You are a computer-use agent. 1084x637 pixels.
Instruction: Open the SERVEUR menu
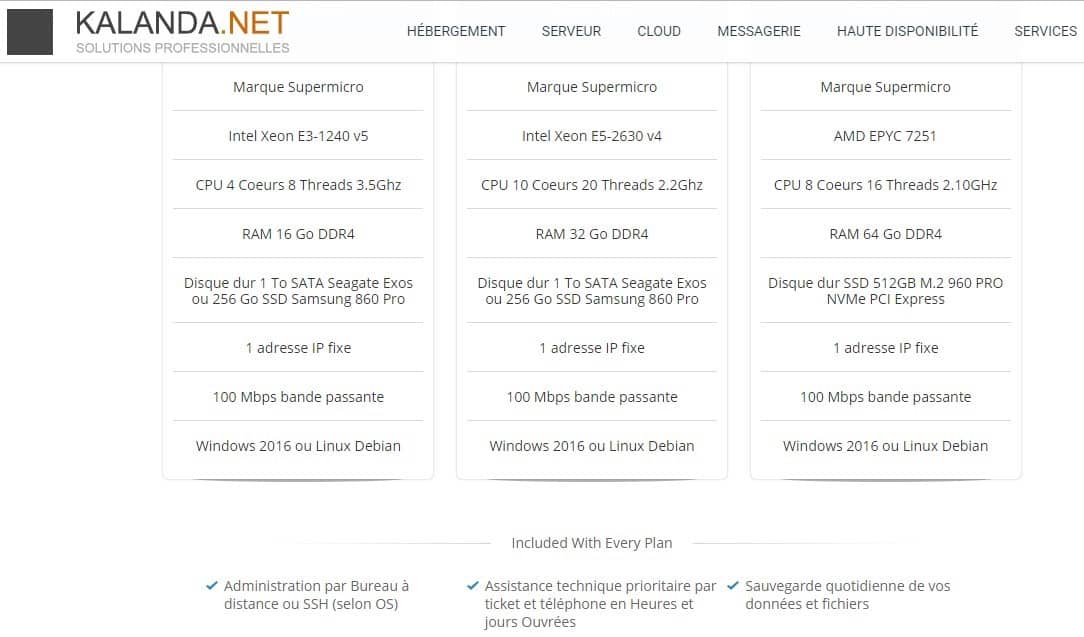(571, 31)
